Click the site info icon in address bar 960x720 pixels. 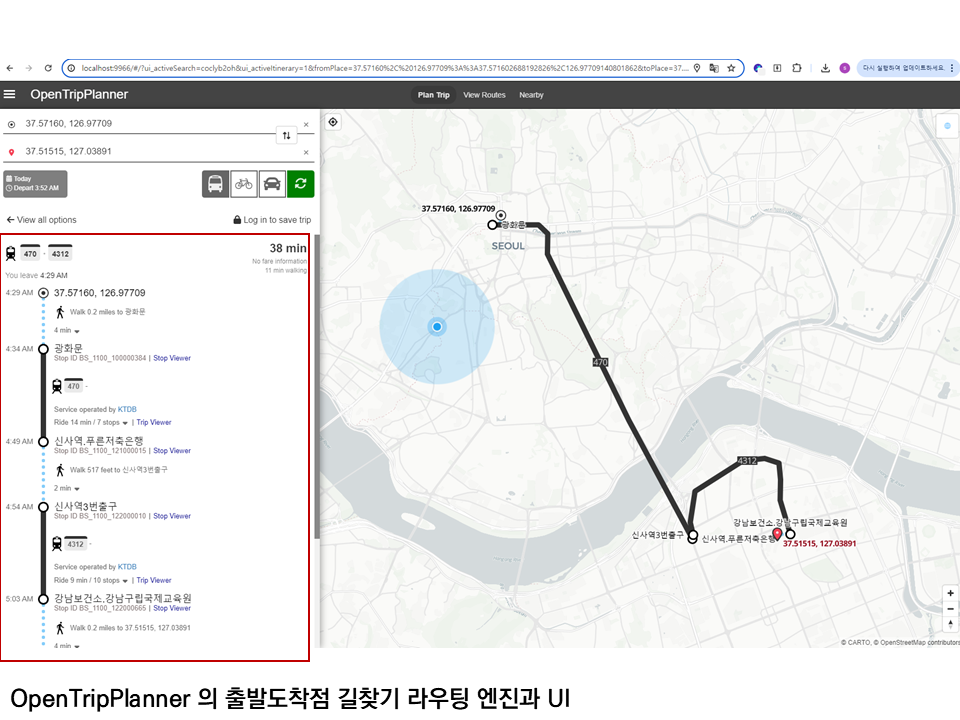coord(71,68)
